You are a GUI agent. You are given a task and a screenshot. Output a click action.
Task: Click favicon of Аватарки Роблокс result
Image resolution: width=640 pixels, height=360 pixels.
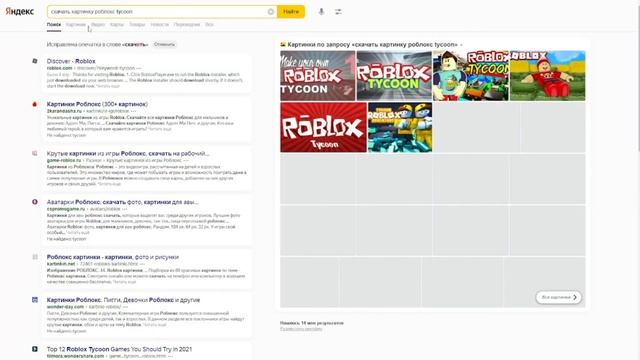pyautogui.click(x=35, y=202)
